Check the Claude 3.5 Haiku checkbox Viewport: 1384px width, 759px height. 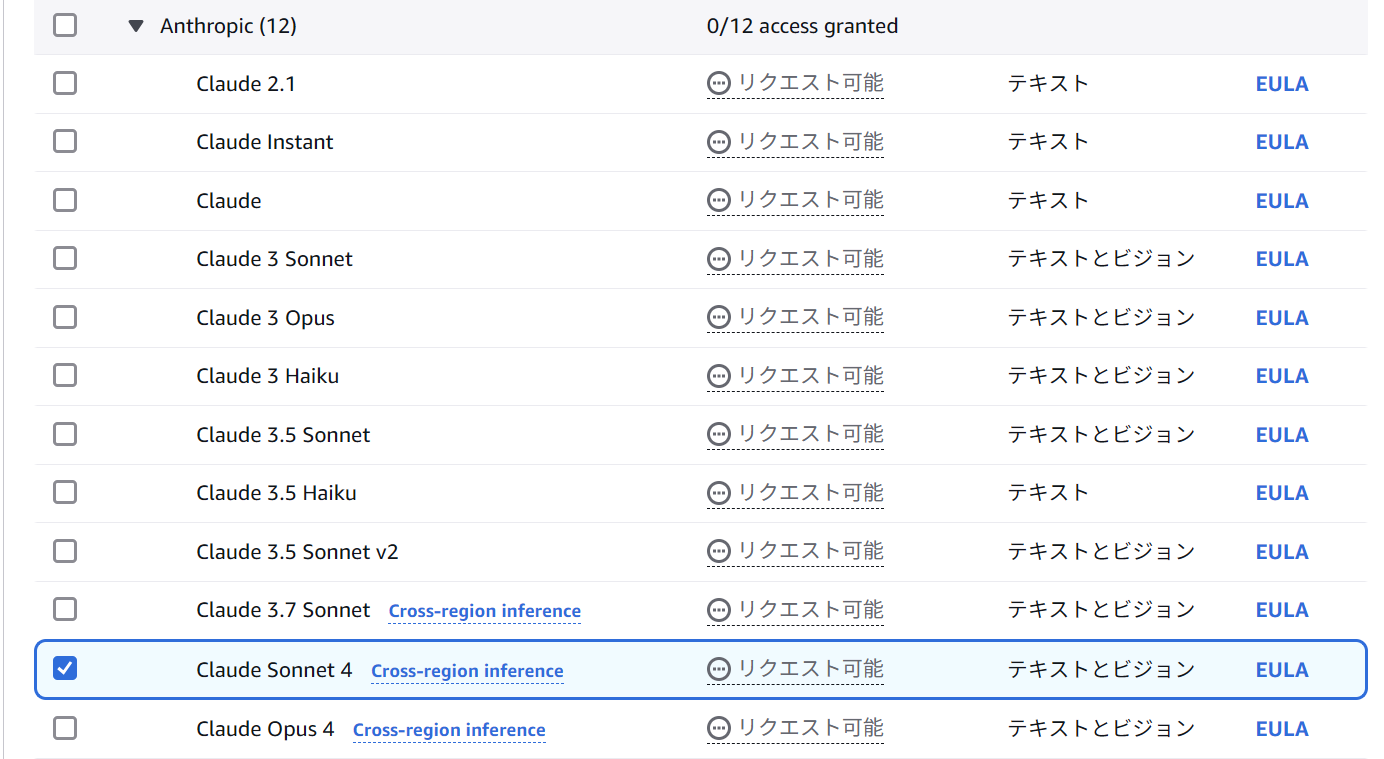(65, 492)
